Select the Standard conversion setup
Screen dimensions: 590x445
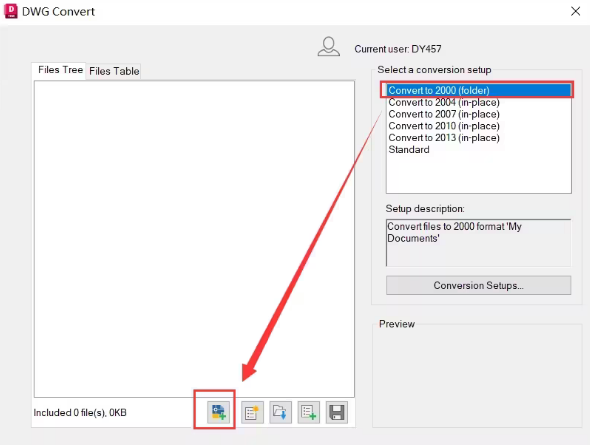pyautogui.click(x=409, y=150)
